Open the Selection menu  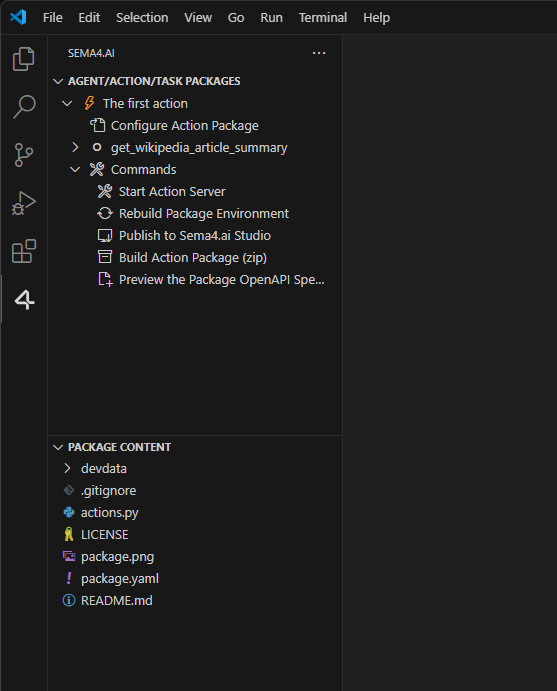(142, 18)
